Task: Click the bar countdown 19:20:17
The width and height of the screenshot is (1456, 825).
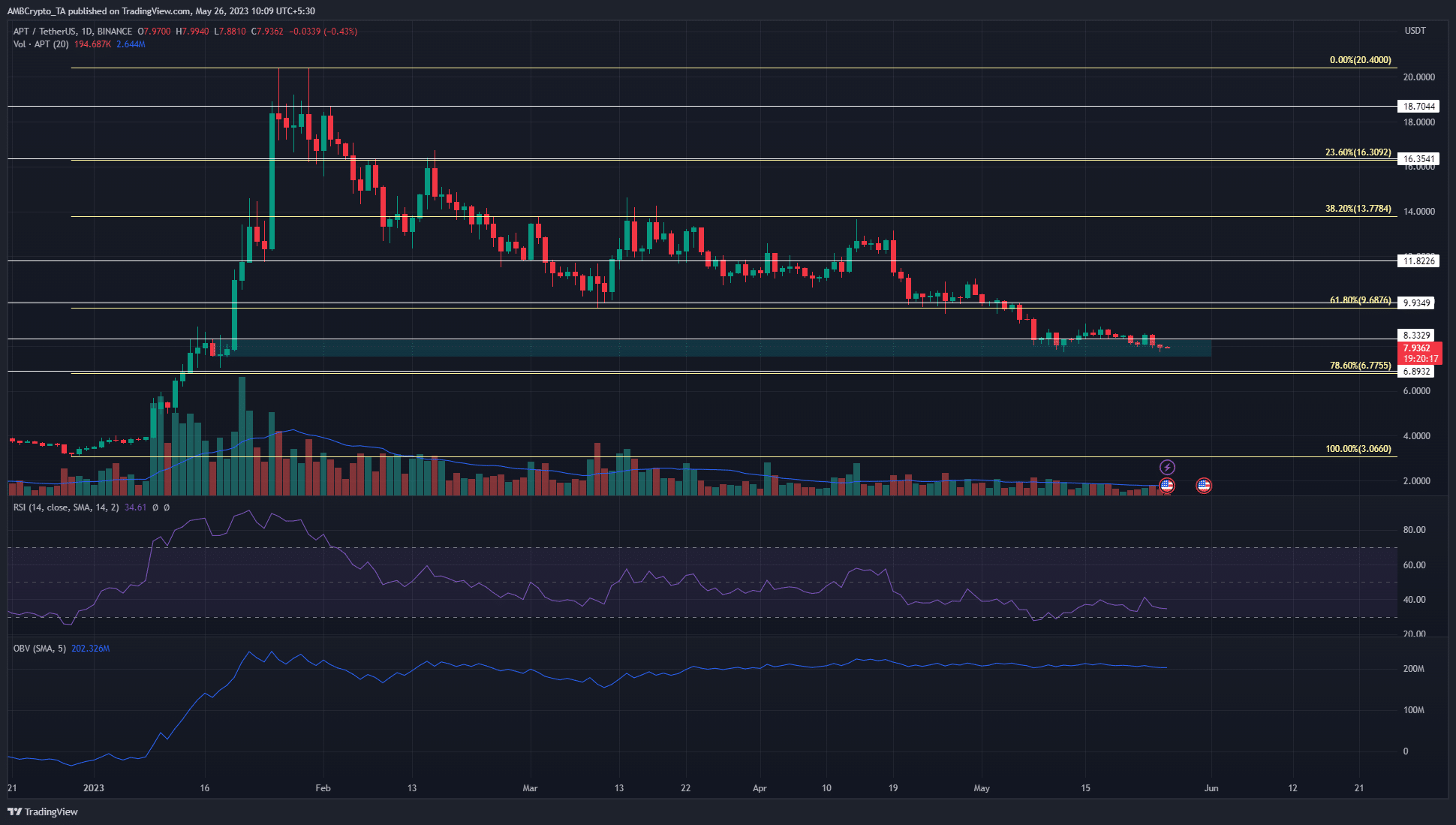Action: pos(1420,359)
